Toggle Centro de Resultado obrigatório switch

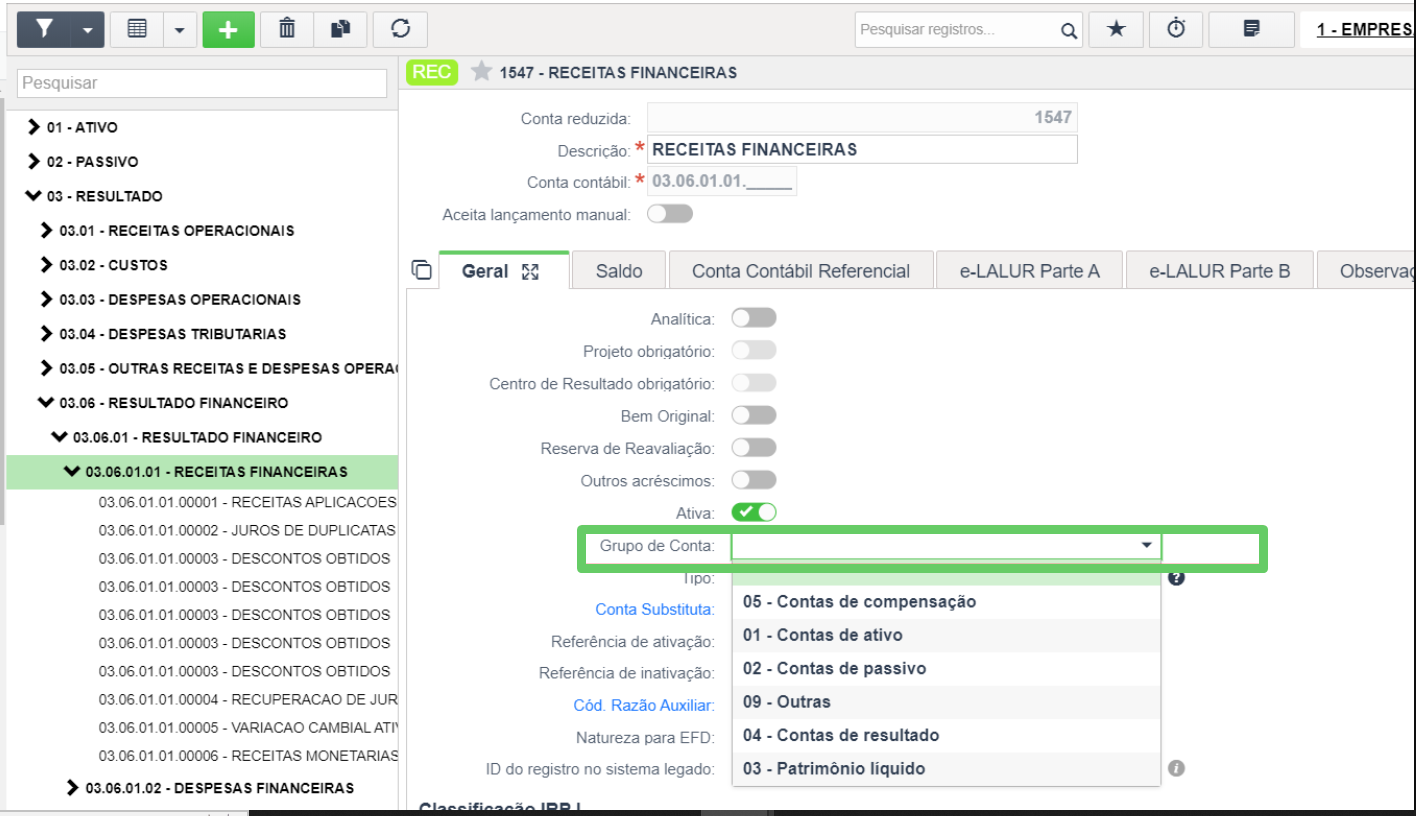tap(754, 383)
